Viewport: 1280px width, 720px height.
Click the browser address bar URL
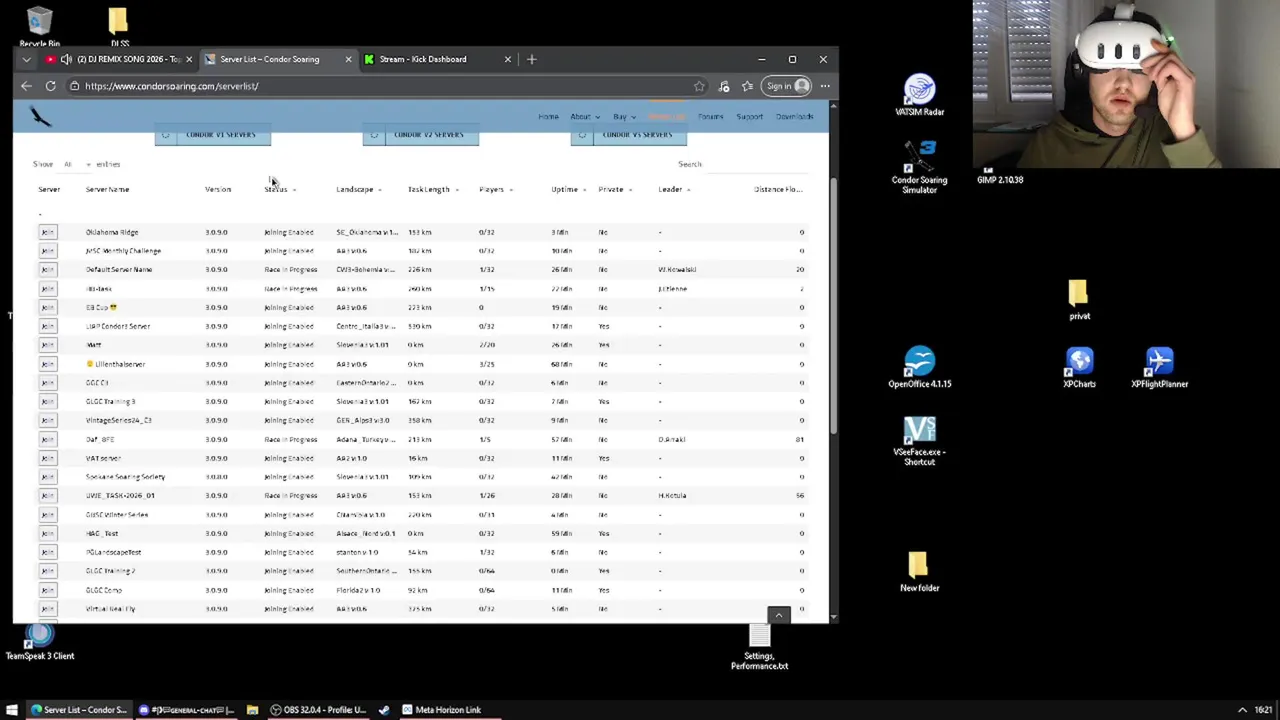coord(172,86)
